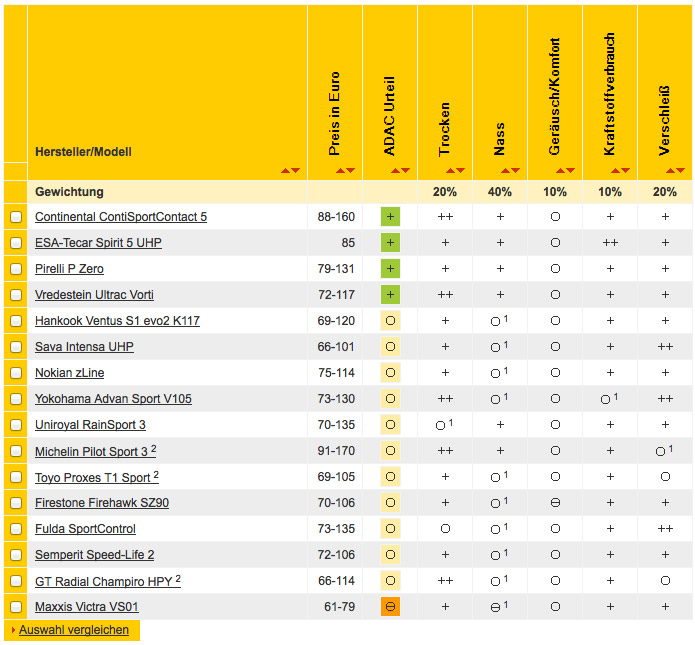The width and height of the screenshot is (695, 645).
Task: Open Continental ContiSportContact 5 link
Action: [121, 217]
